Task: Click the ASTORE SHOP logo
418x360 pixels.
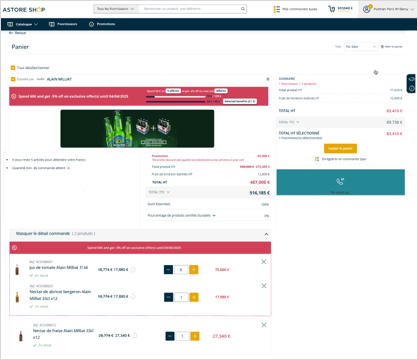Action: tap(24, 10)
